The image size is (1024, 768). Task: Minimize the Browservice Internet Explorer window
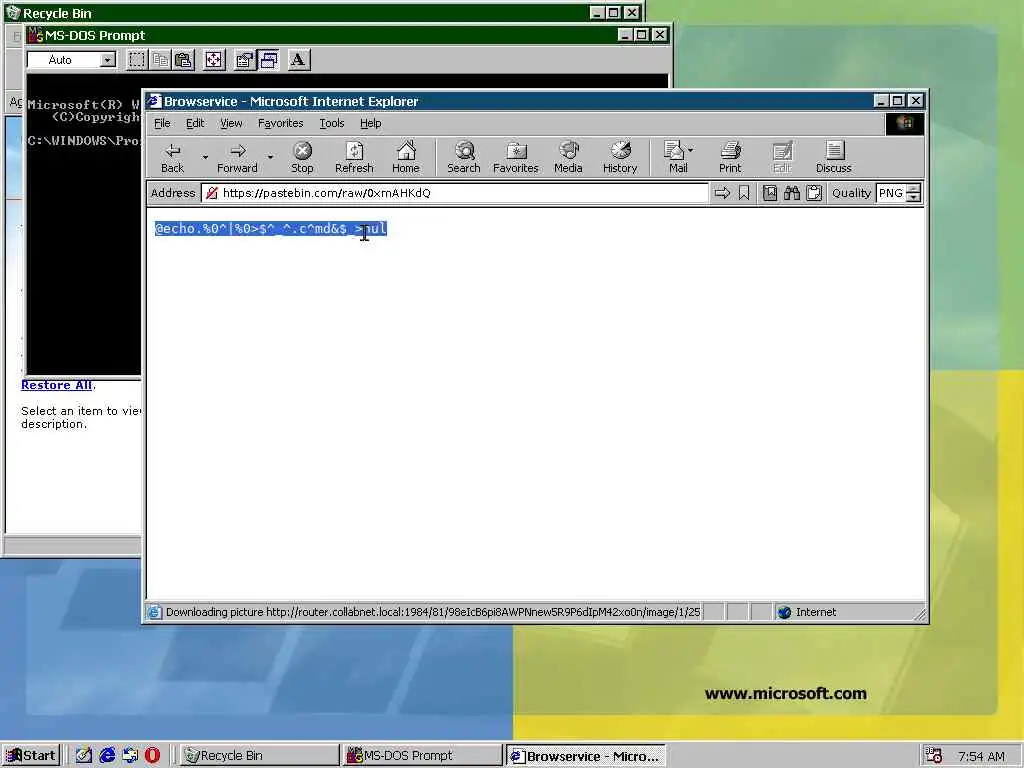click(x=880, y=101)
